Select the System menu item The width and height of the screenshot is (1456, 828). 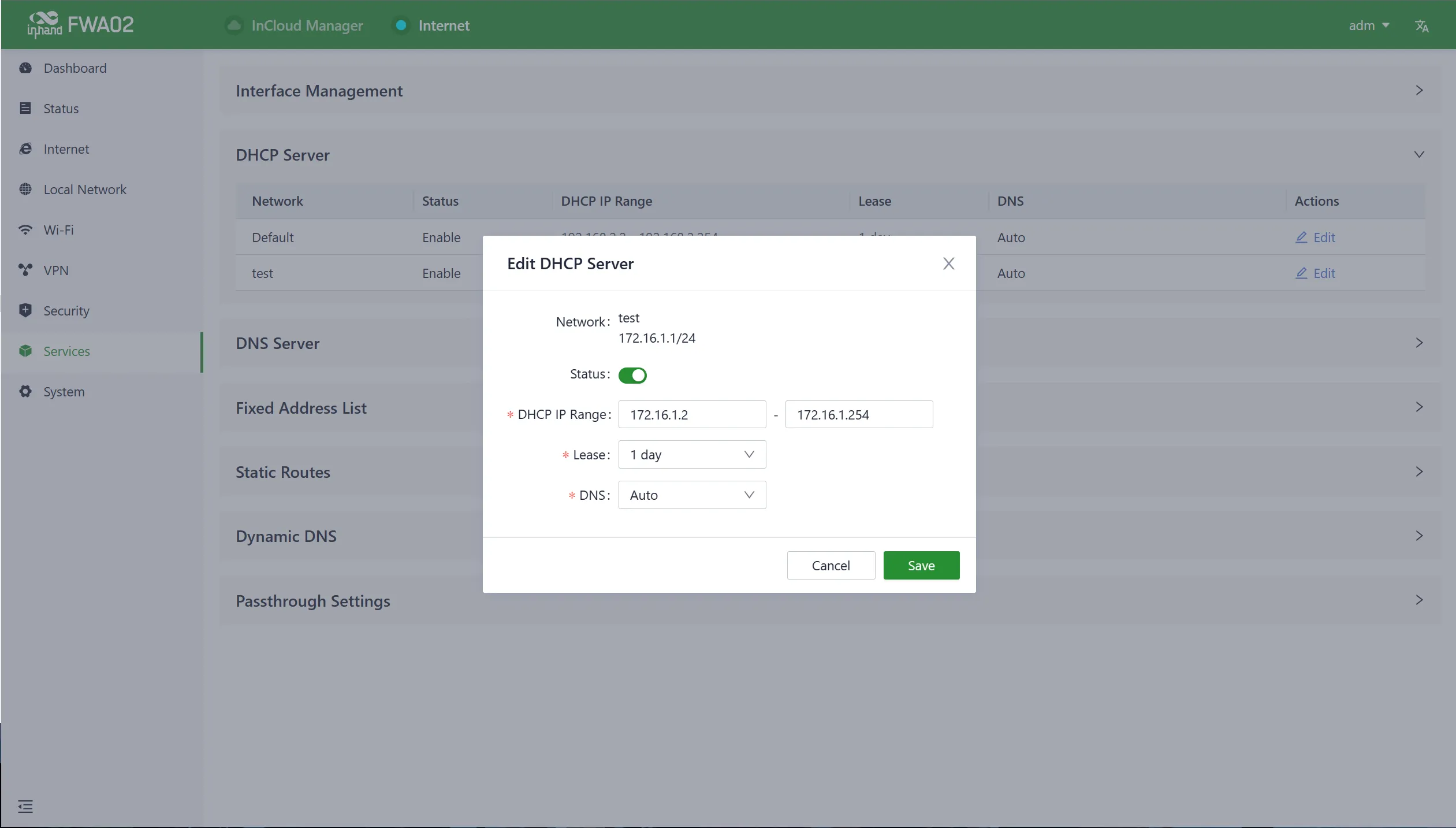tap(102, 392)
